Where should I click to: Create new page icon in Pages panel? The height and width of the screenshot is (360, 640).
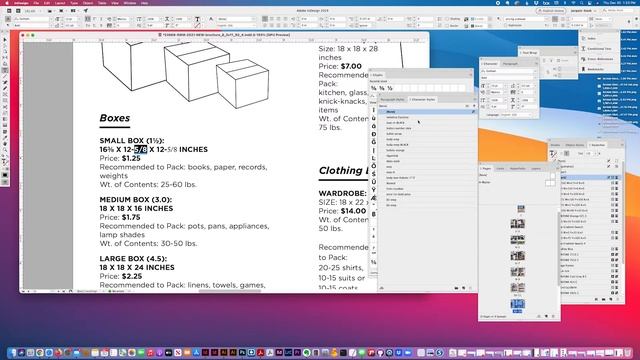coord(547,316)
